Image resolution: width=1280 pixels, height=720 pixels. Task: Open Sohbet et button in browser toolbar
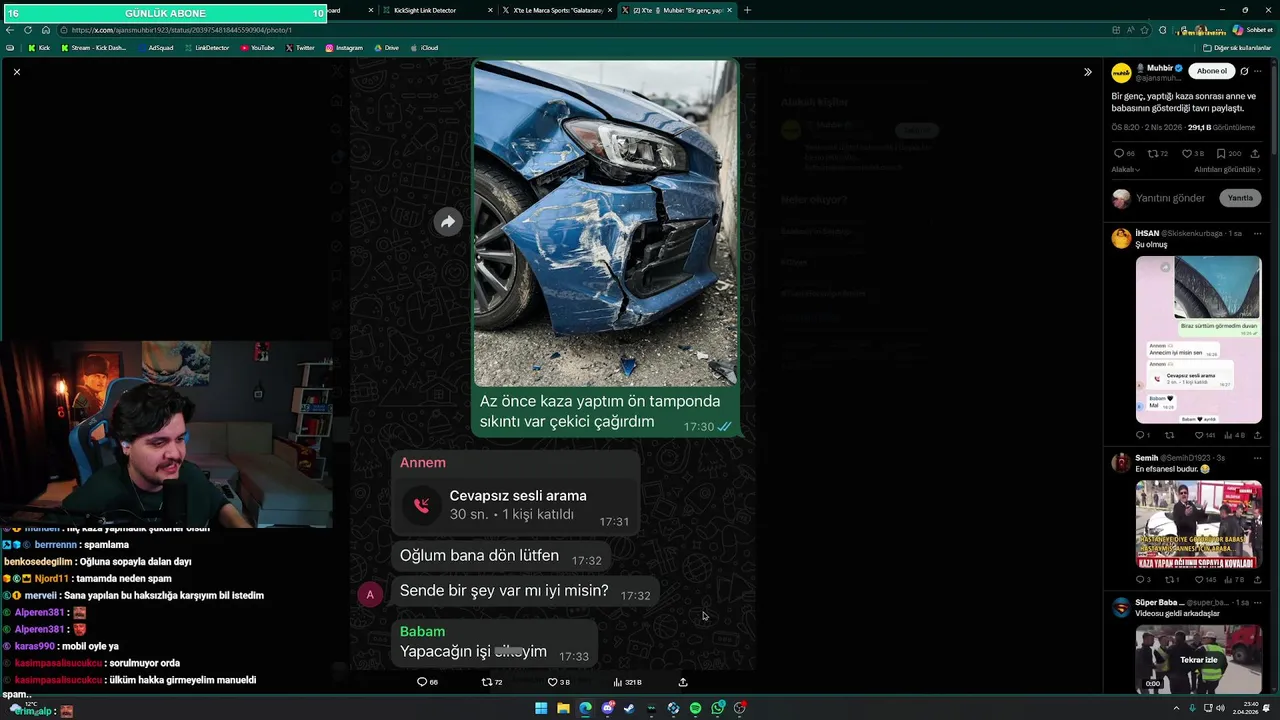pos(1252,30)
